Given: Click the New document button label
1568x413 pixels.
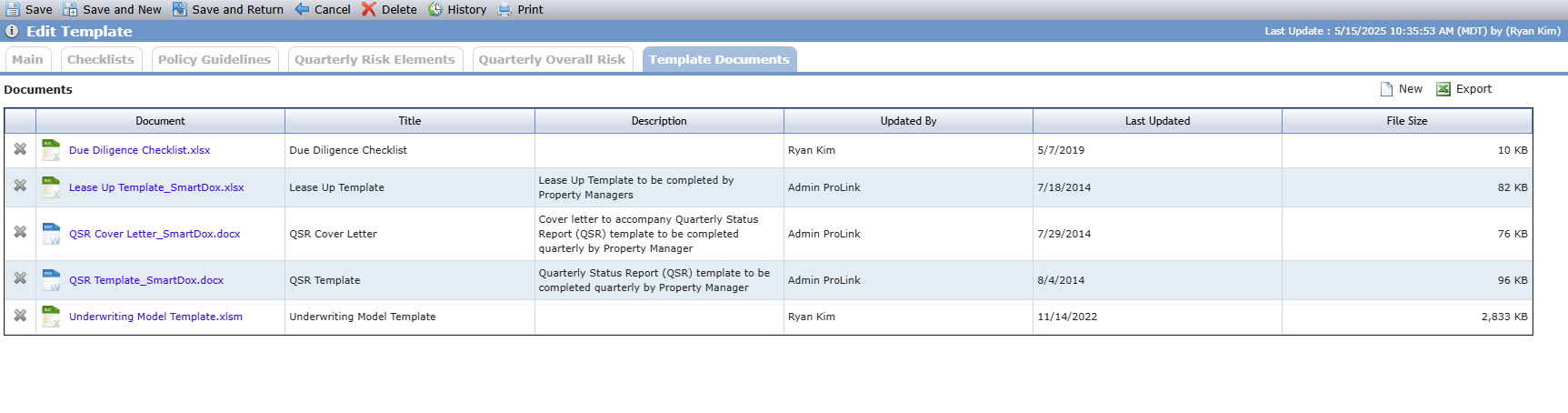Looking at the screenshot, I should [1411, 89].
